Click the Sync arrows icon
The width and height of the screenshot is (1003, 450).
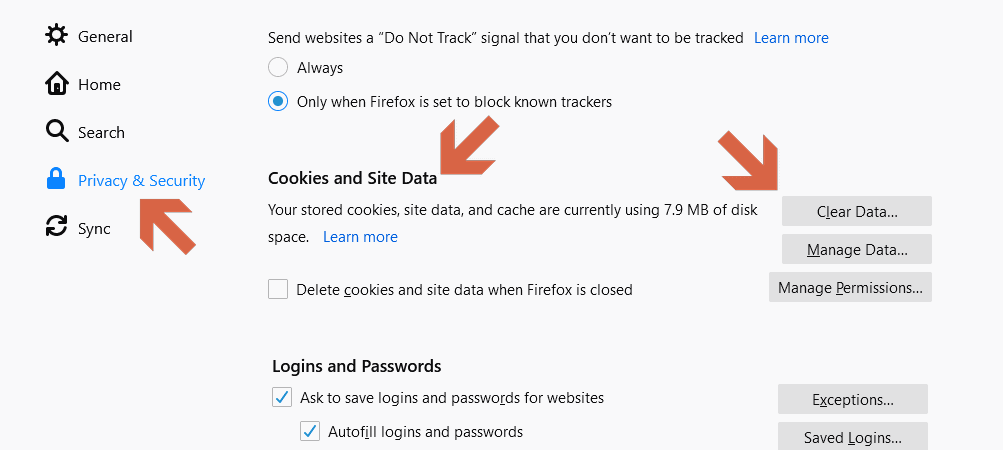click(57, 228)
